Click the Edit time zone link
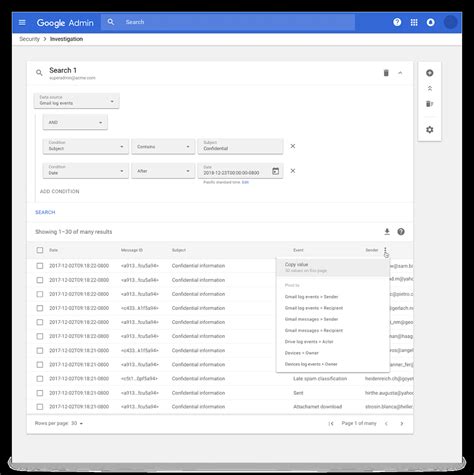Image resolution: width=474 pixels, height=475 pixels. 245,182
